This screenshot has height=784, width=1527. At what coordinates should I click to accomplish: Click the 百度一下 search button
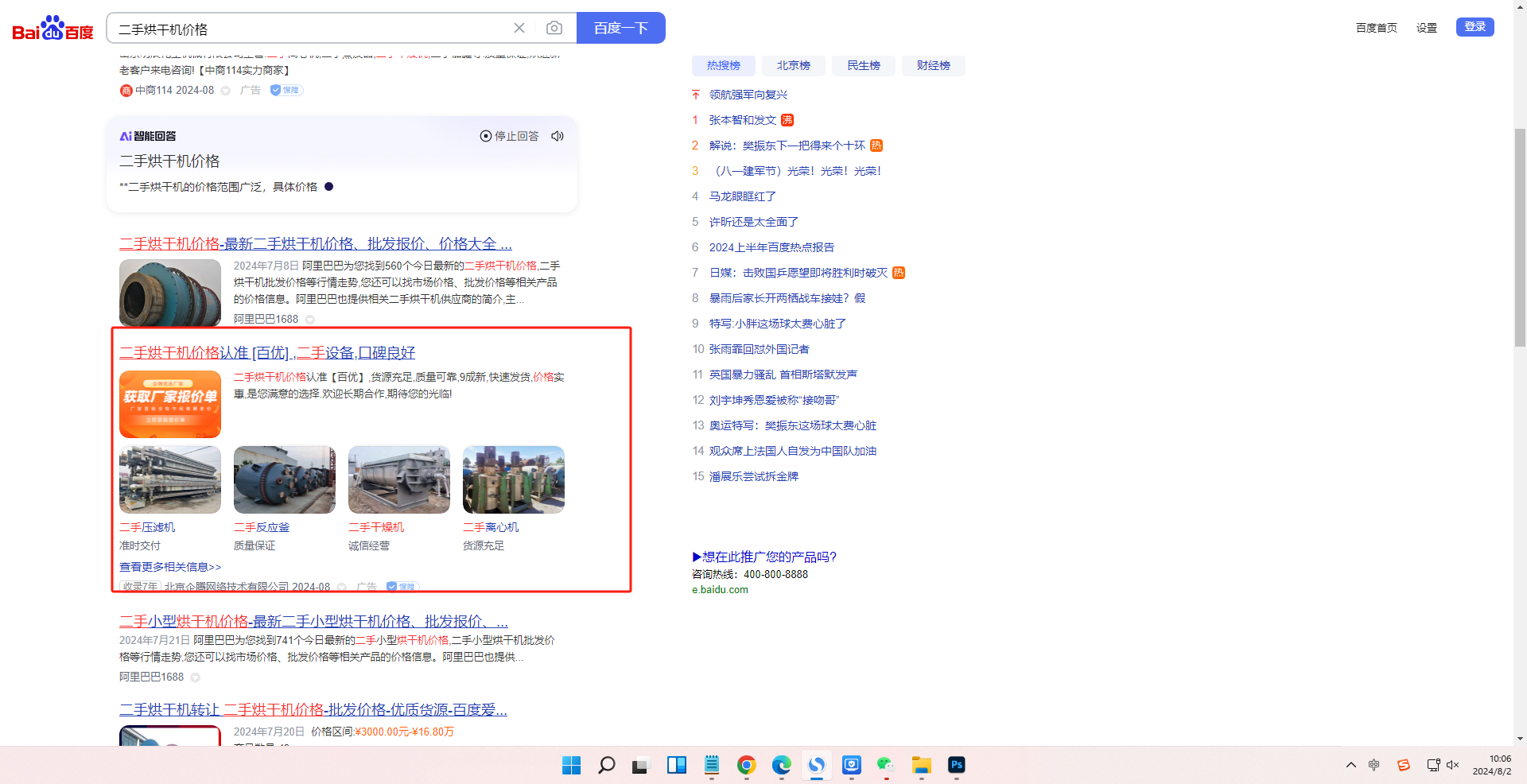click(620, 29)
